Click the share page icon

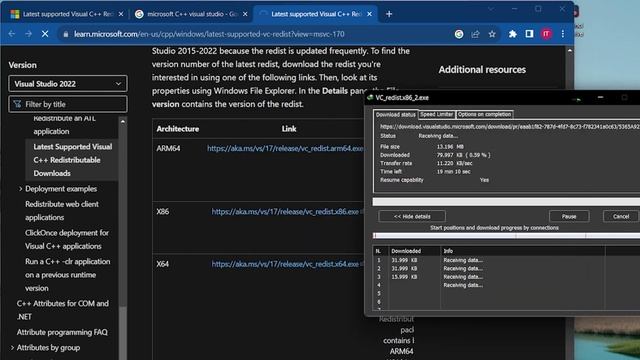475,34
